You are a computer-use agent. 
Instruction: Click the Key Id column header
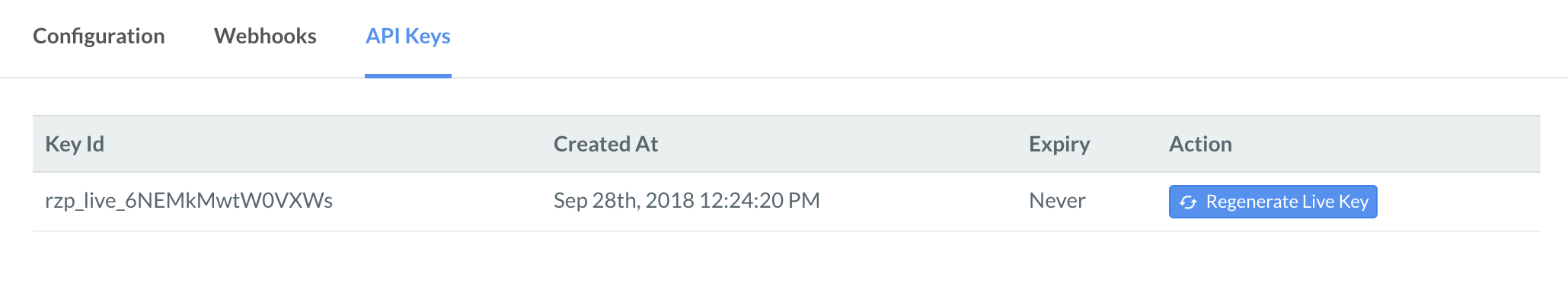(75, 144)
